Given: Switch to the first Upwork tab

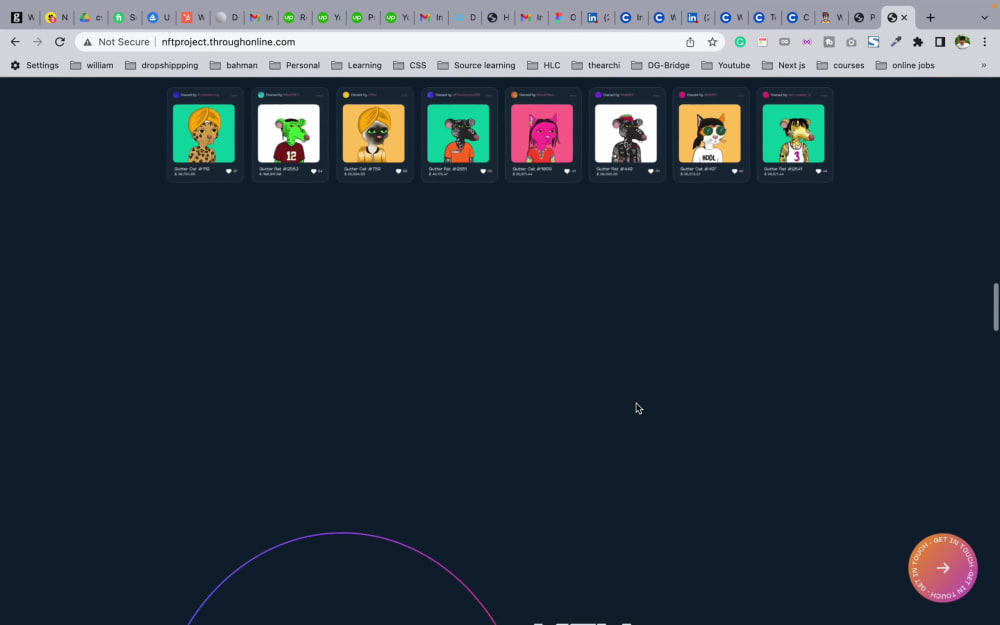Looking at the screenshot, I should (294, 18).
